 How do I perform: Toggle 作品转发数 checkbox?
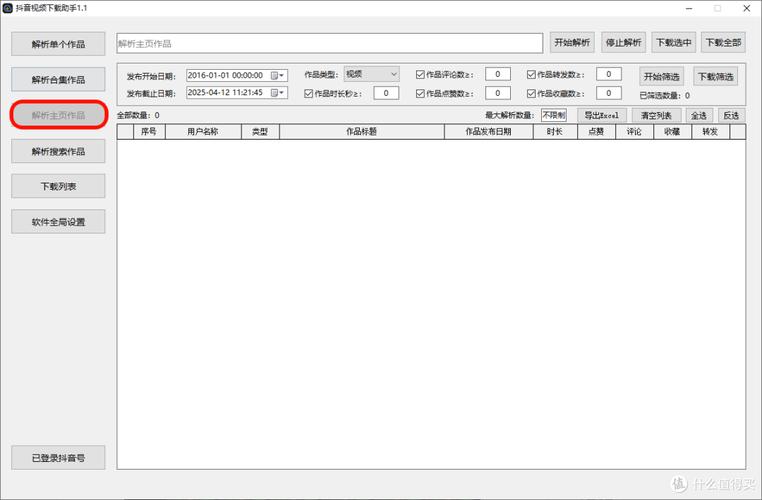pyautogui.click(x=531, y=74)
